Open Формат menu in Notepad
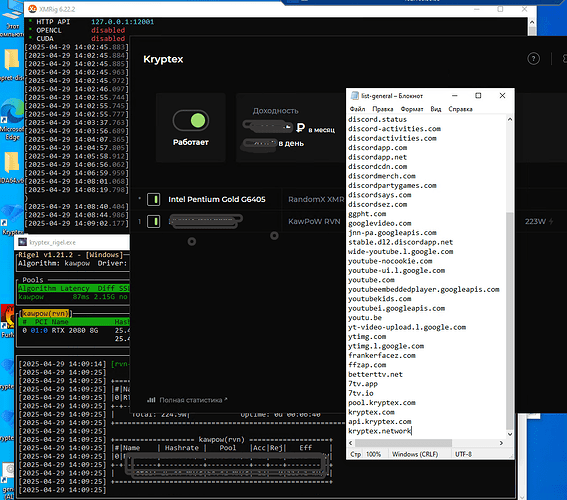The height and width of the screenshot is (500, 567). [412, 109]
